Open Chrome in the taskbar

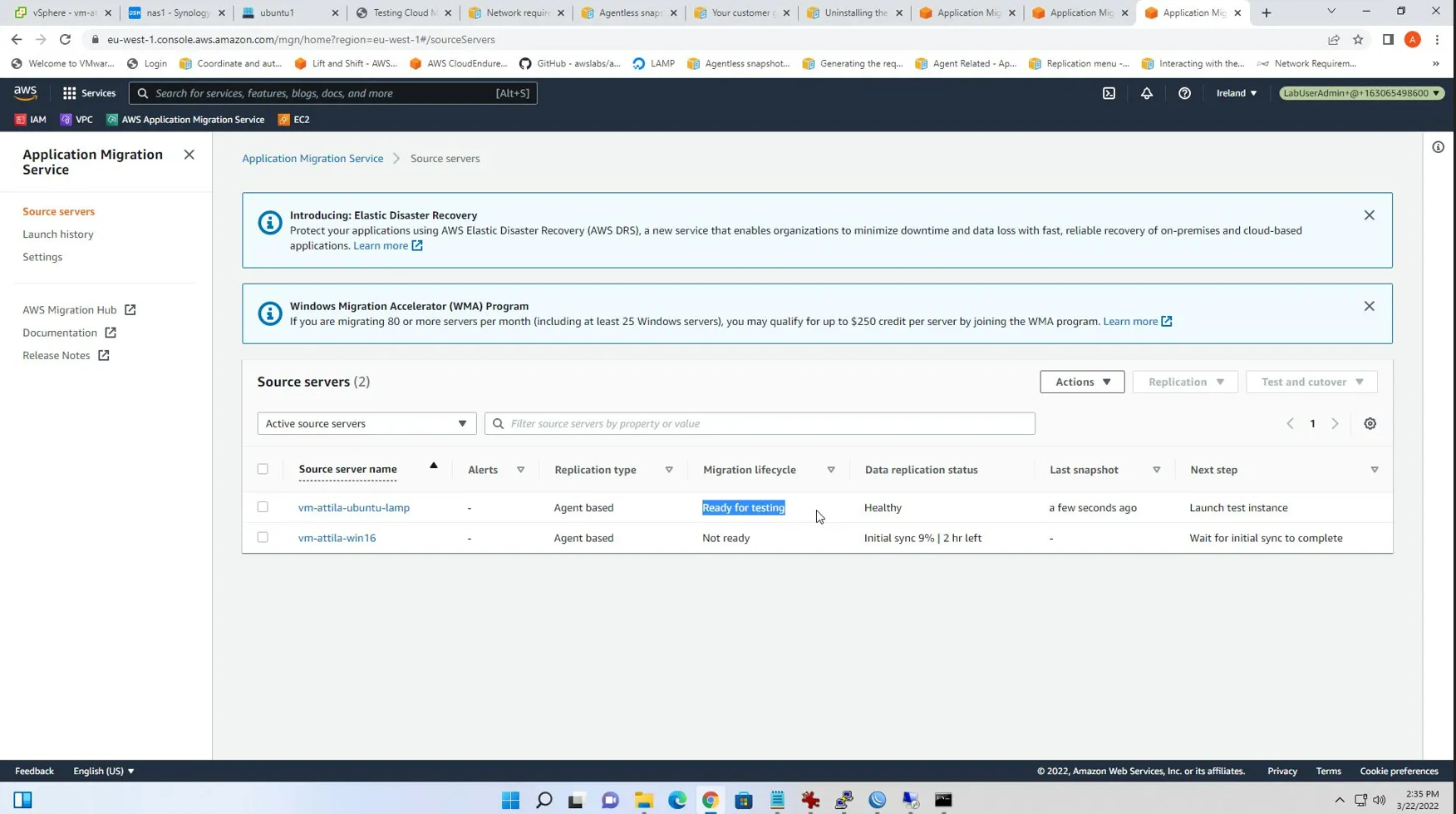click(711, 800)
